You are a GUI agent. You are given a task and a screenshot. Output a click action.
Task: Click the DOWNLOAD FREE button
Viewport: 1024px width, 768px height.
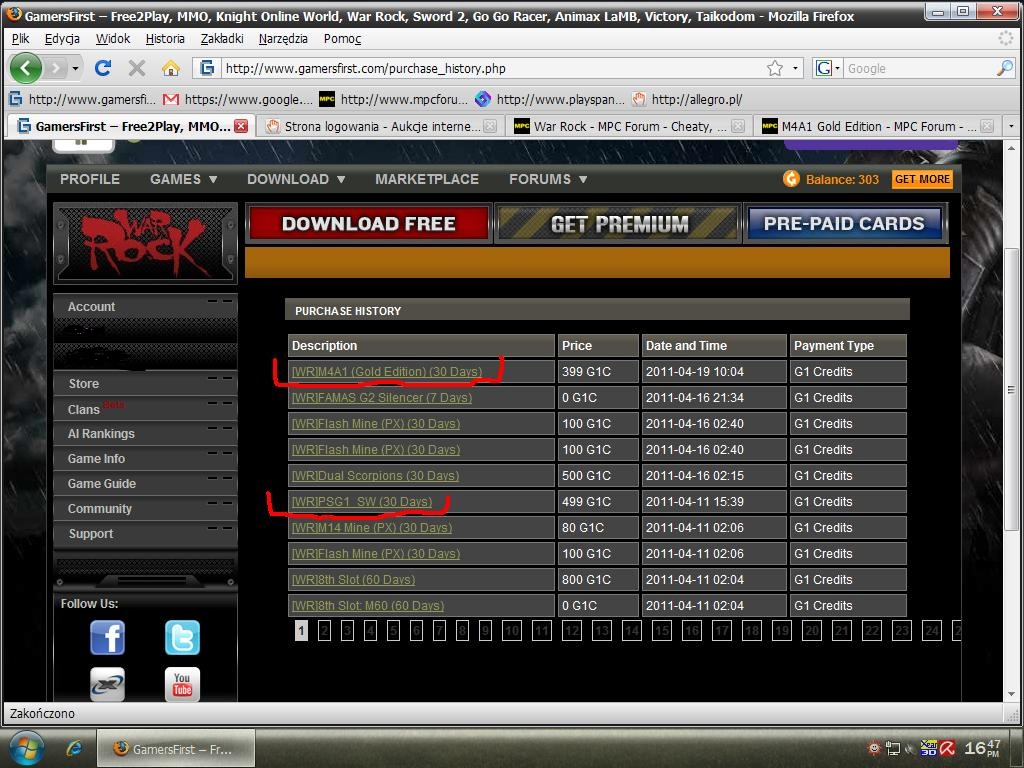(x=368, y=223)
